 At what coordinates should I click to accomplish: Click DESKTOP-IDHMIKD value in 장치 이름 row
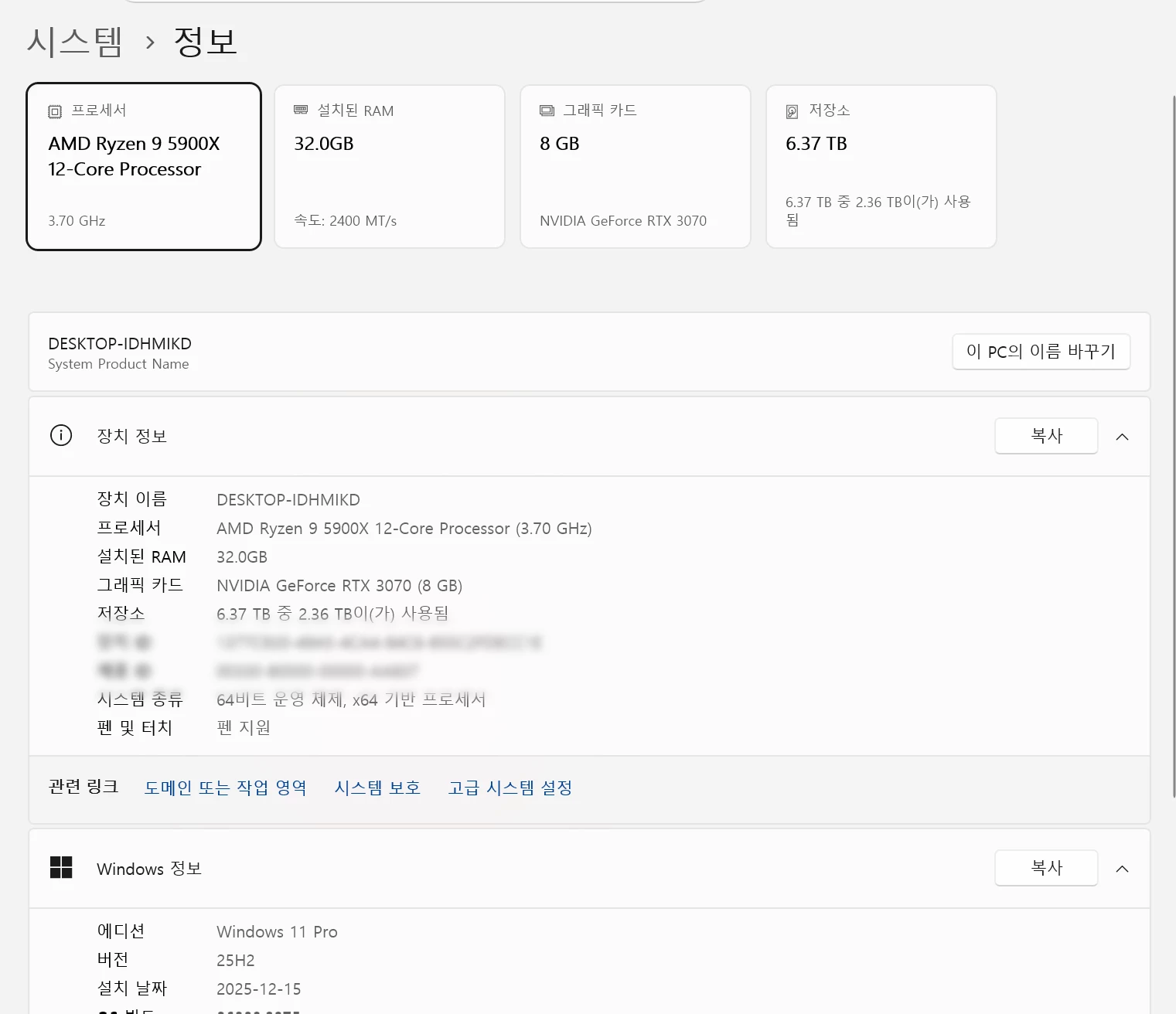point(288,500)
